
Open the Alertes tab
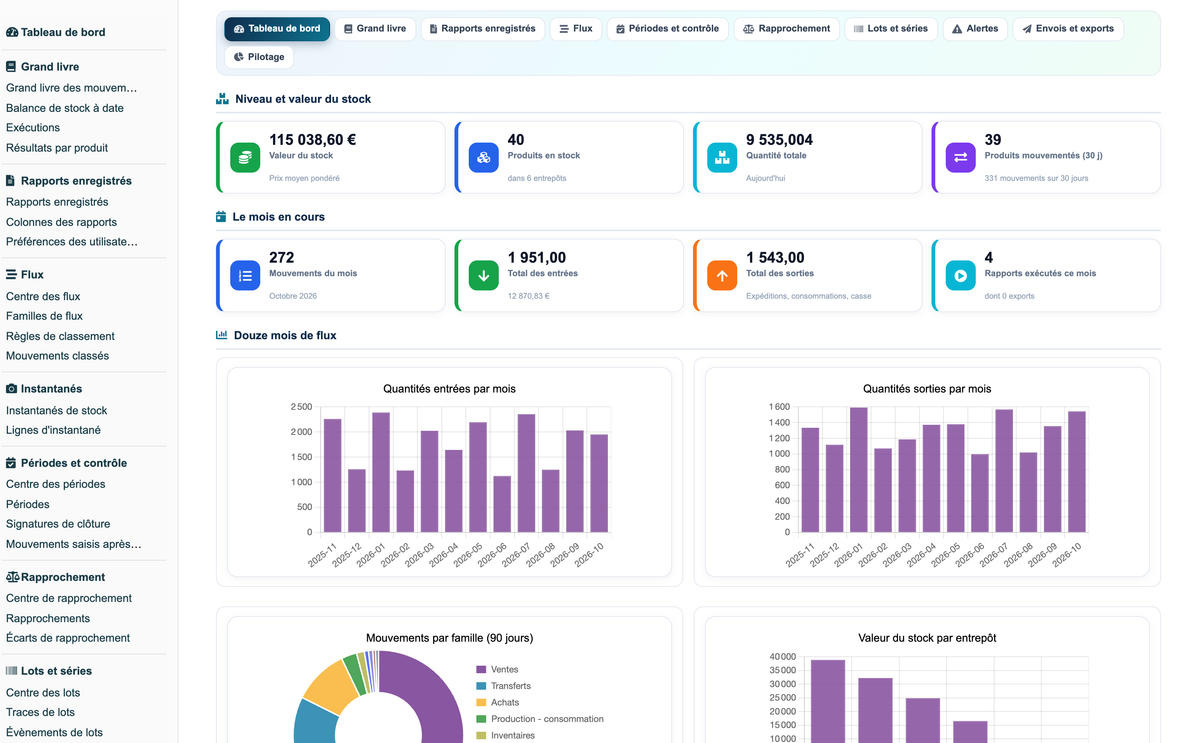coord(975,29)
